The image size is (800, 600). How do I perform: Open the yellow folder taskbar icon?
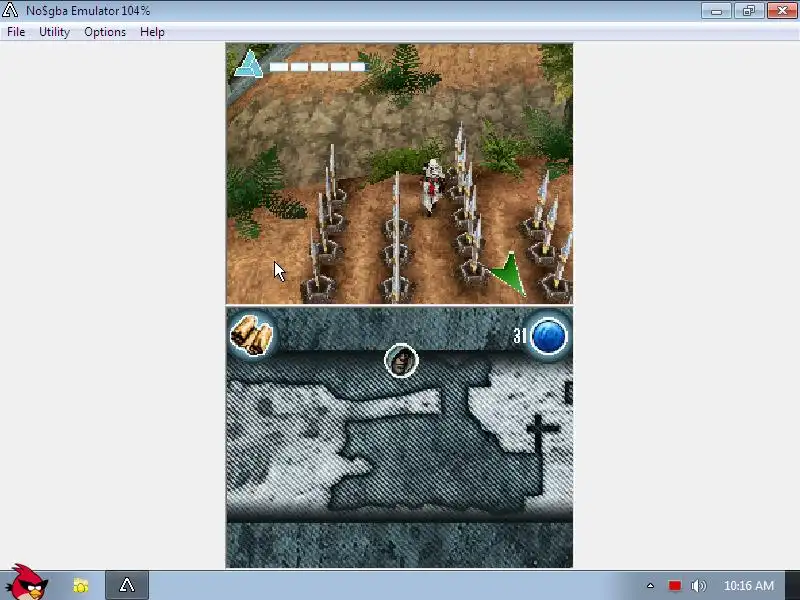click(x=81, y=585)
